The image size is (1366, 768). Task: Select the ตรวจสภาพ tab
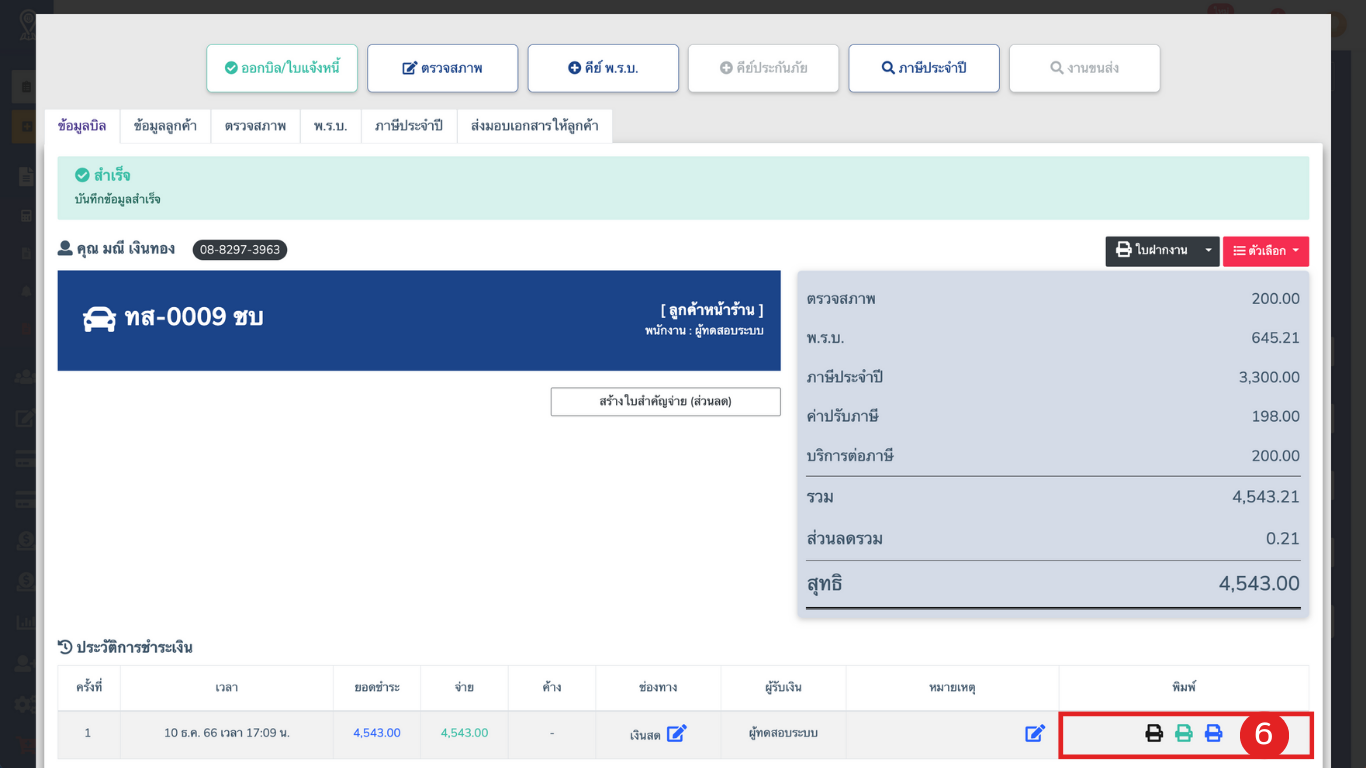tap(255, 126)
